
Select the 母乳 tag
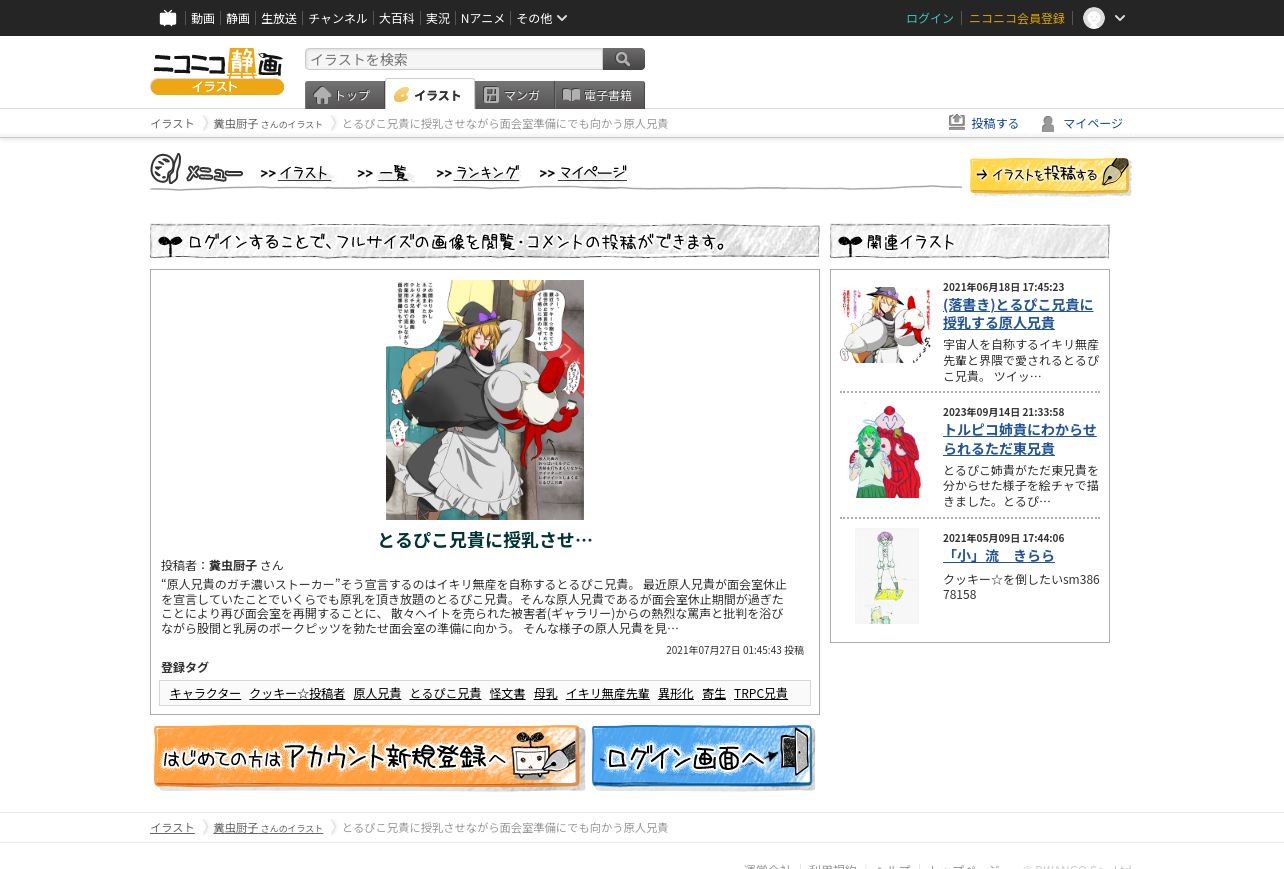point(545,693)
